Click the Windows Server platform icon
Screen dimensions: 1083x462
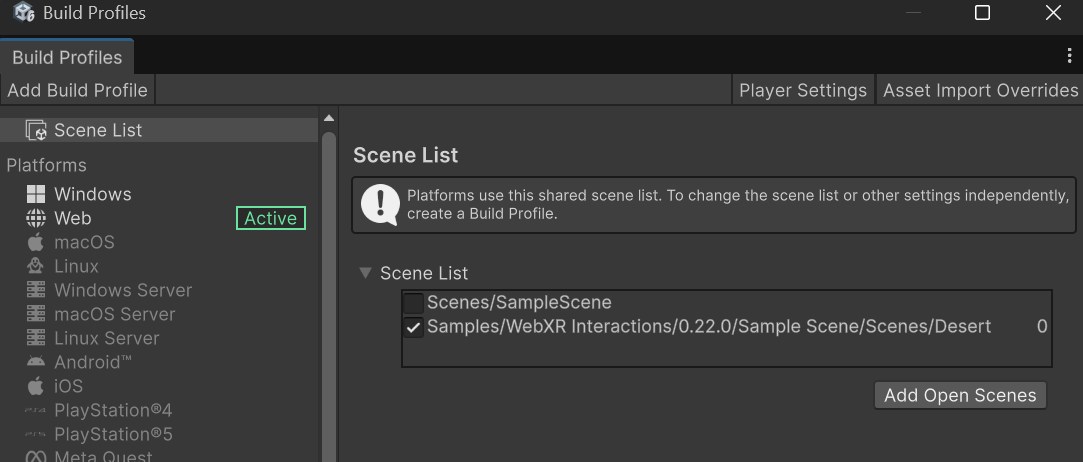tap(36, 290)
